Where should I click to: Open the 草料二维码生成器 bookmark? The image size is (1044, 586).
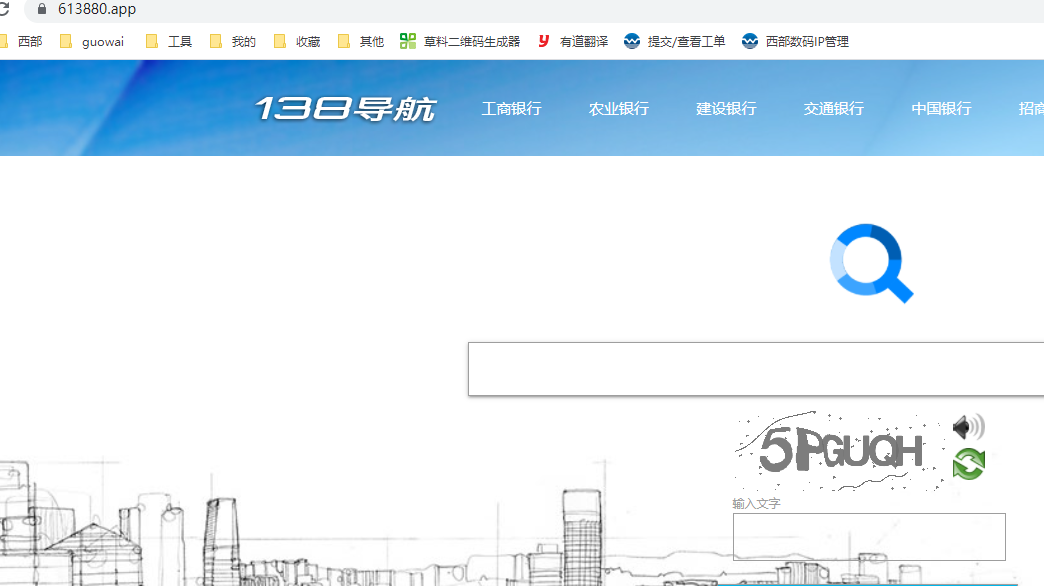[460, 41]
